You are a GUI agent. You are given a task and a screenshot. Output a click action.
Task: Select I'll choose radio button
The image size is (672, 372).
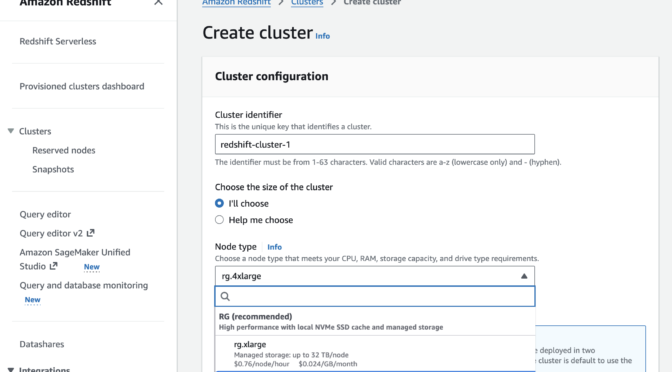tap(219, 203)
